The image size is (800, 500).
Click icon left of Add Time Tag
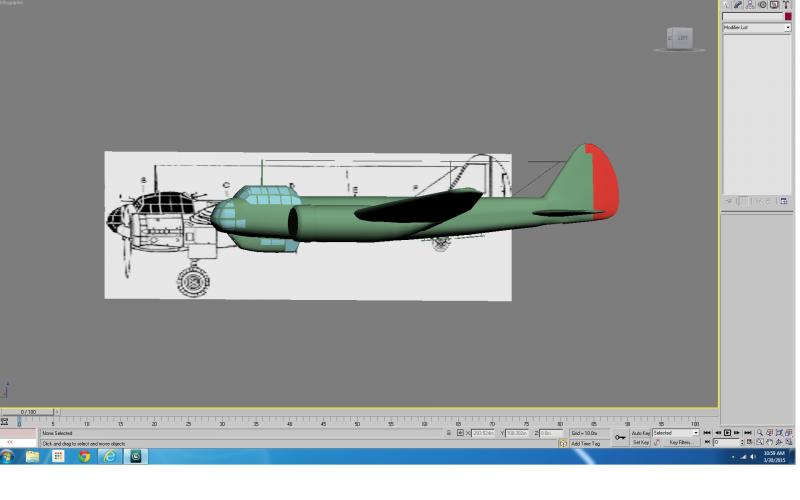coord(563,444)
